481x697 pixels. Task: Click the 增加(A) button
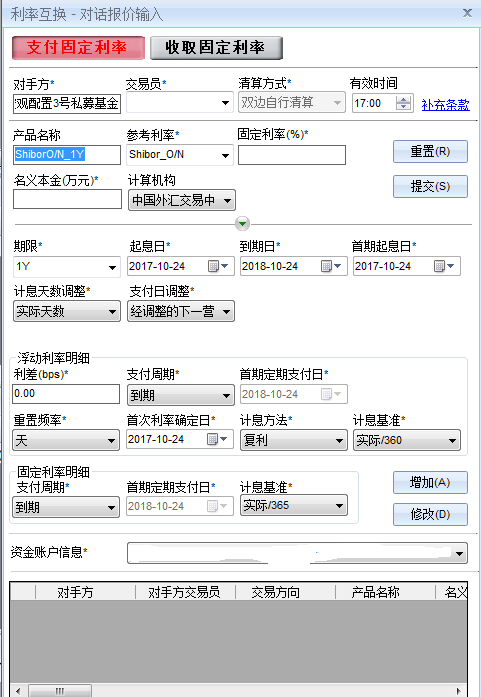430,482
